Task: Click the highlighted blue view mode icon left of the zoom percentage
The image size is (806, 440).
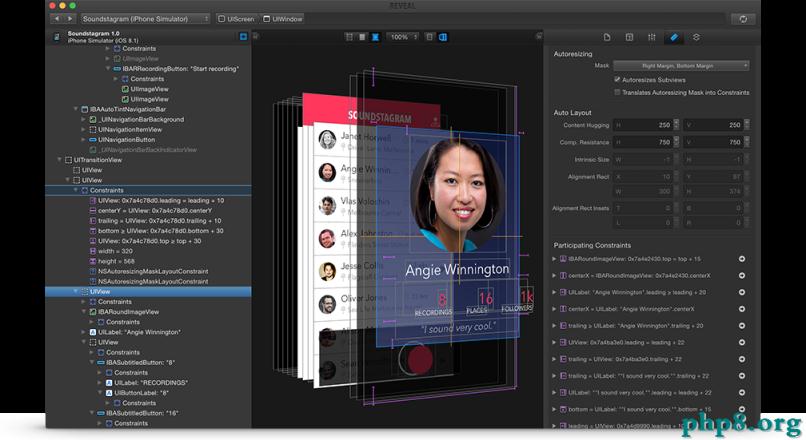Action: 375,37
